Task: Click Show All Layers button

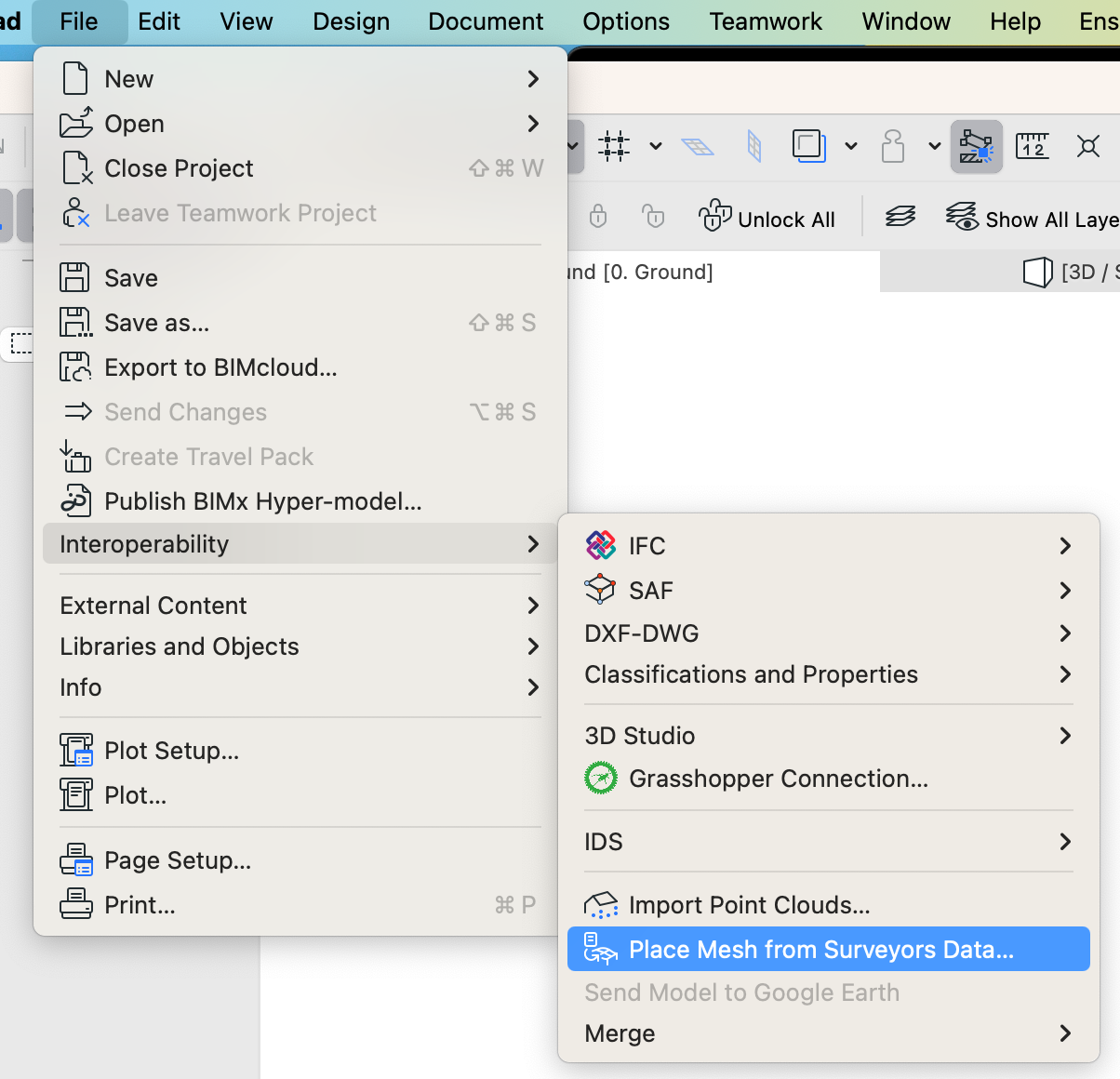Action: [1033, 219]
